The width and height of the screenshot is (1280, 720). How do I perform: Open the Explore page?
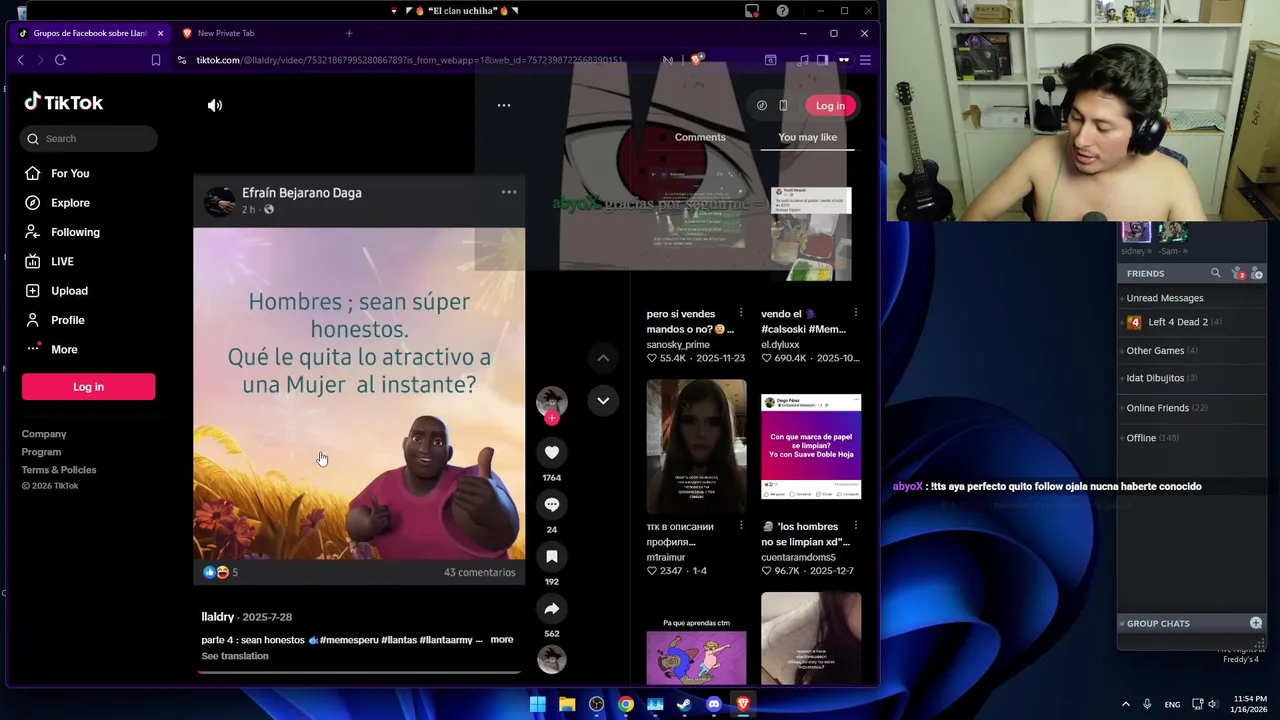click(57, 203)
